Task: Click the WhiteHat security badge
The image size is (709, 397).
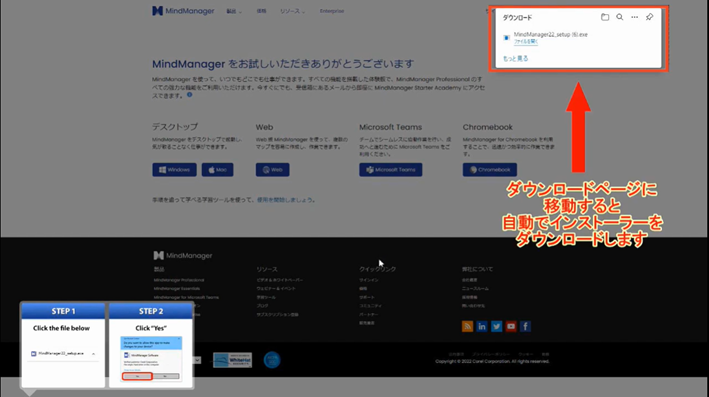Action: (x=232, y=360)
